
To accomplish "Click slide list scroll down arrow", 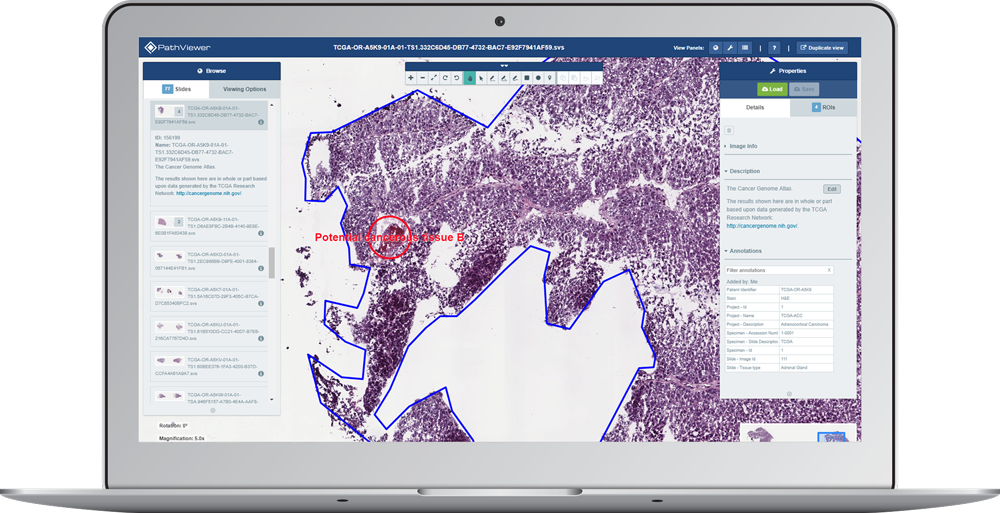I will [x=272, y=399].
